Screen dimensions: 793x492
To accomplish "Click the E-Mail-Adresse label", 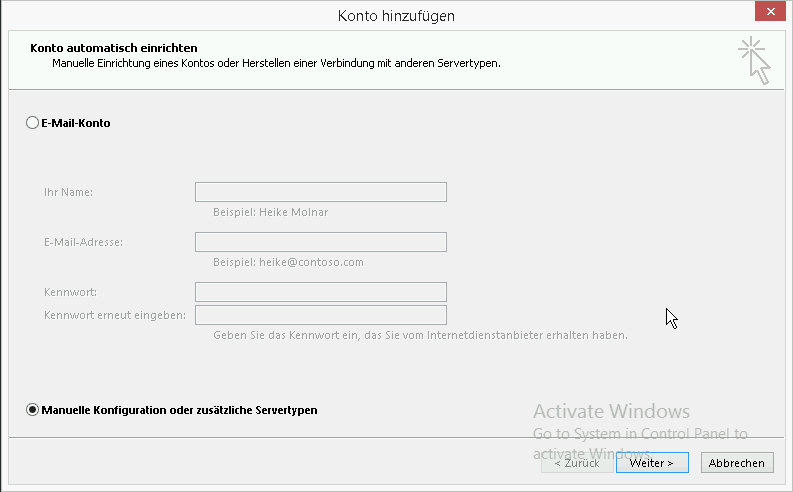I will tap(83, 242).
